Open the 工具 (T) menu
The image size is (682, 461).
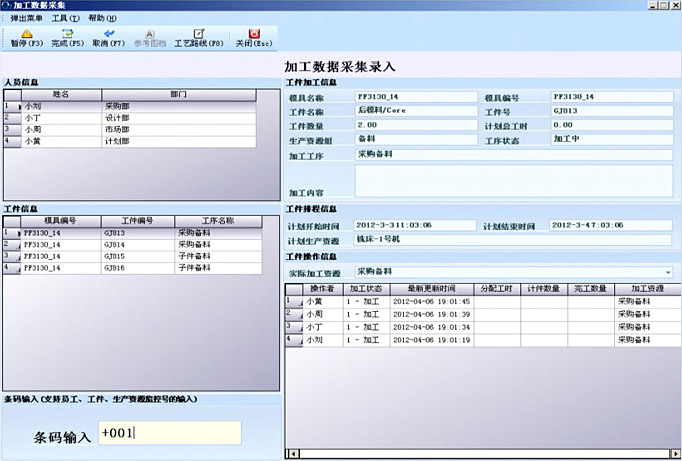(65, 18)
